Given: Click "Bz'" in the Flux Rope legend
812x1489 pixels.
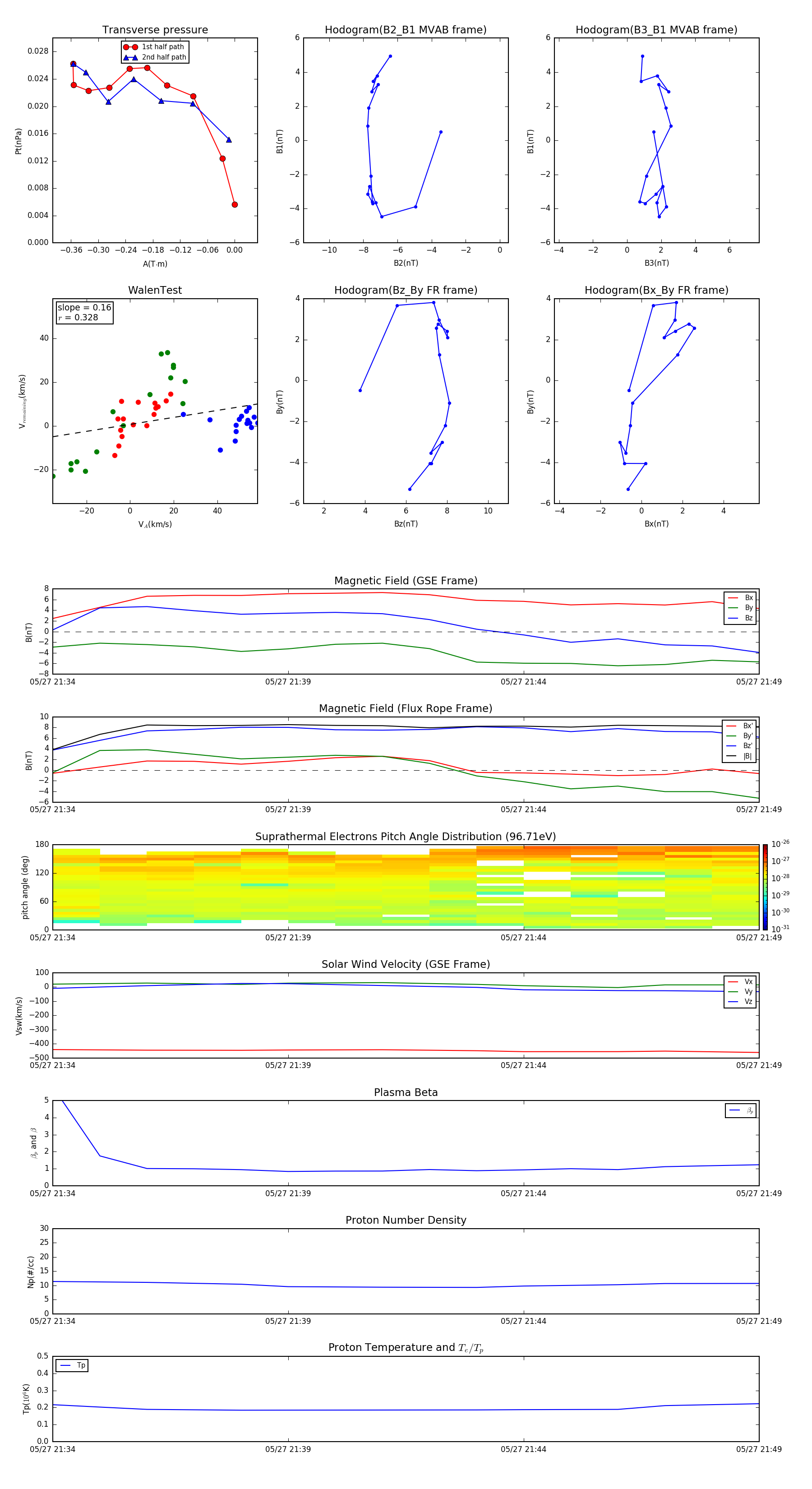Looking at the screenshot, I should (x=748, y=746).
